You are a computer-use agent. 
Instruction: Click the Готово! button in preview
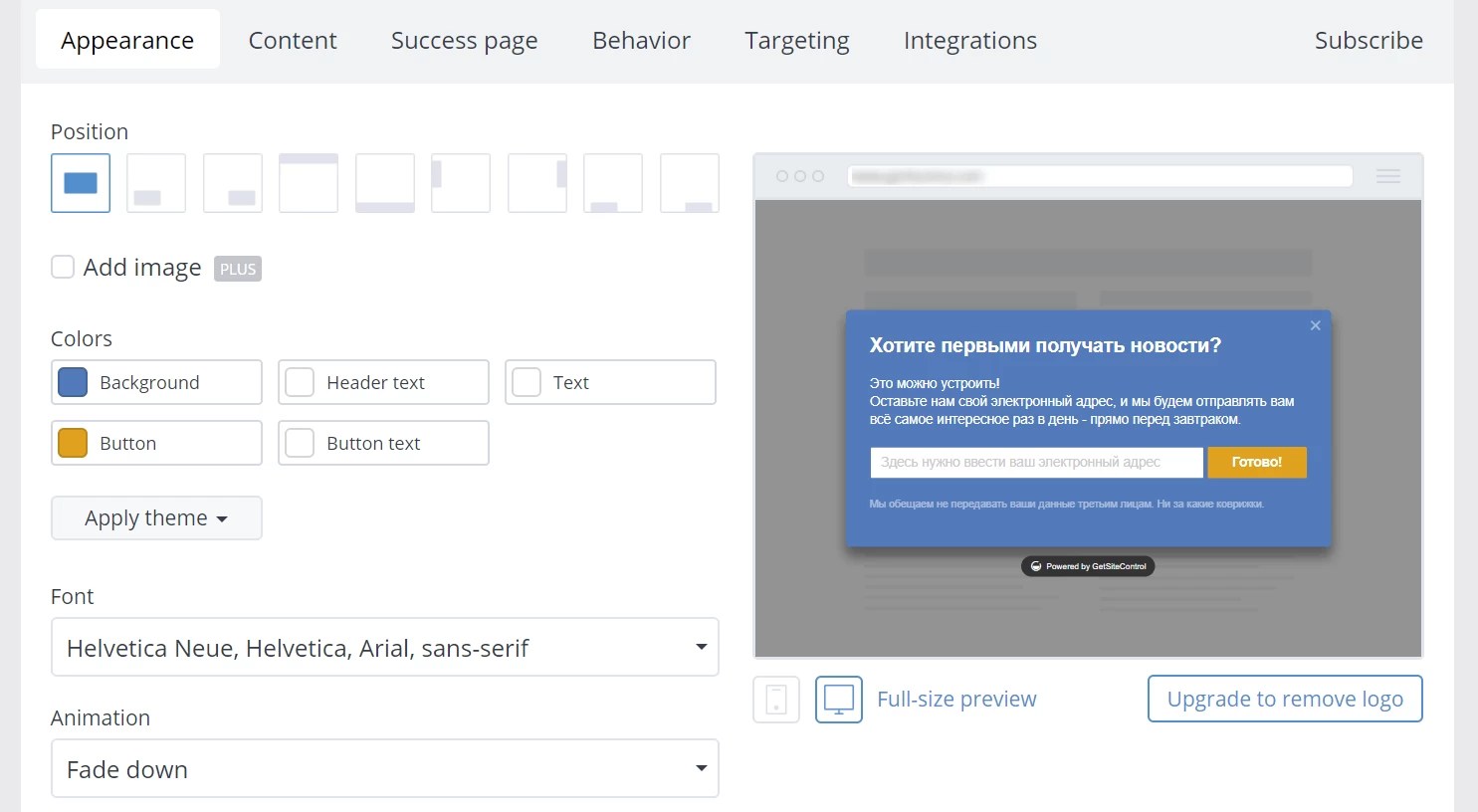pos(1257,462)
